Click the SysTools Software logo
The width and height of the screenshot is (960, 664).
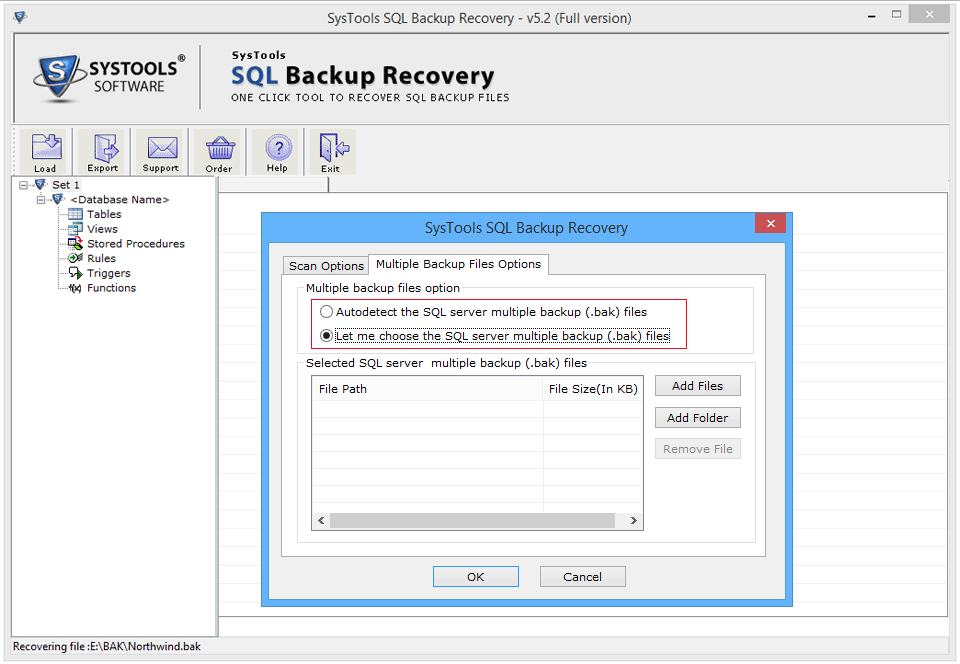pos(110,77)
